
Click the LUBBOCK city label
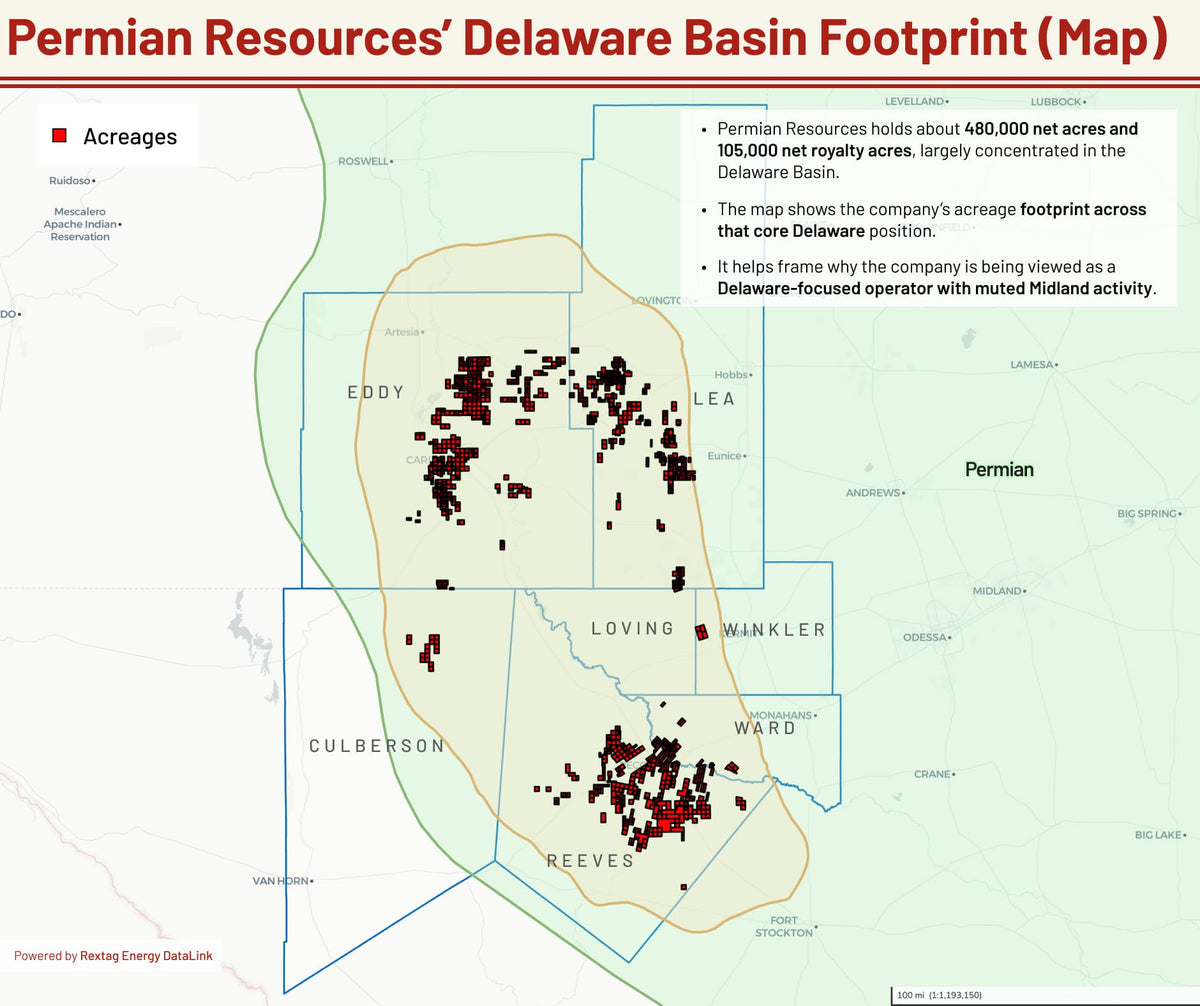1056,101
